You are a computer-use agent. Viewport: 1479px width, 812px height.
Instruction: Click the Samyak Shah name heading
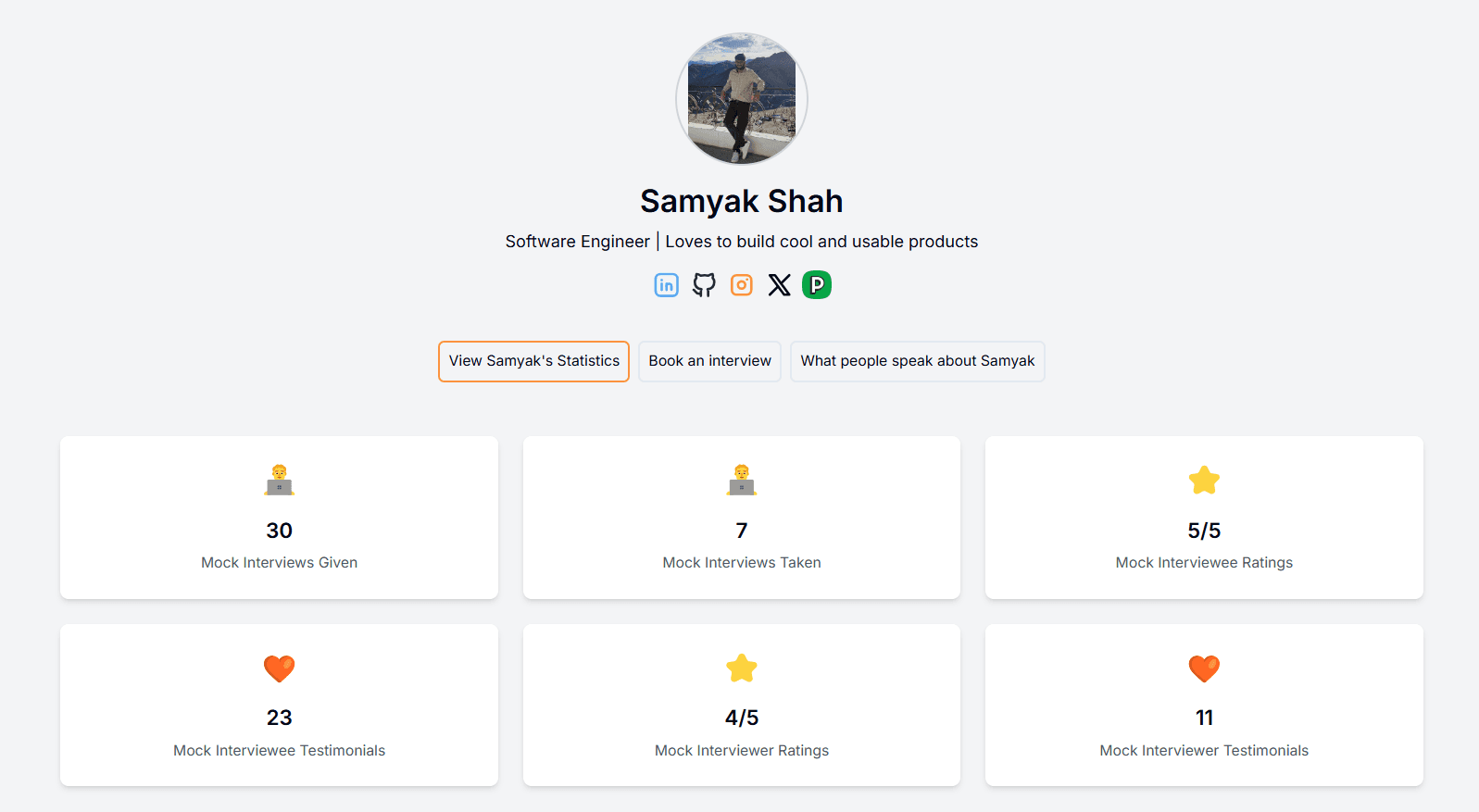[x=741, y=201]
